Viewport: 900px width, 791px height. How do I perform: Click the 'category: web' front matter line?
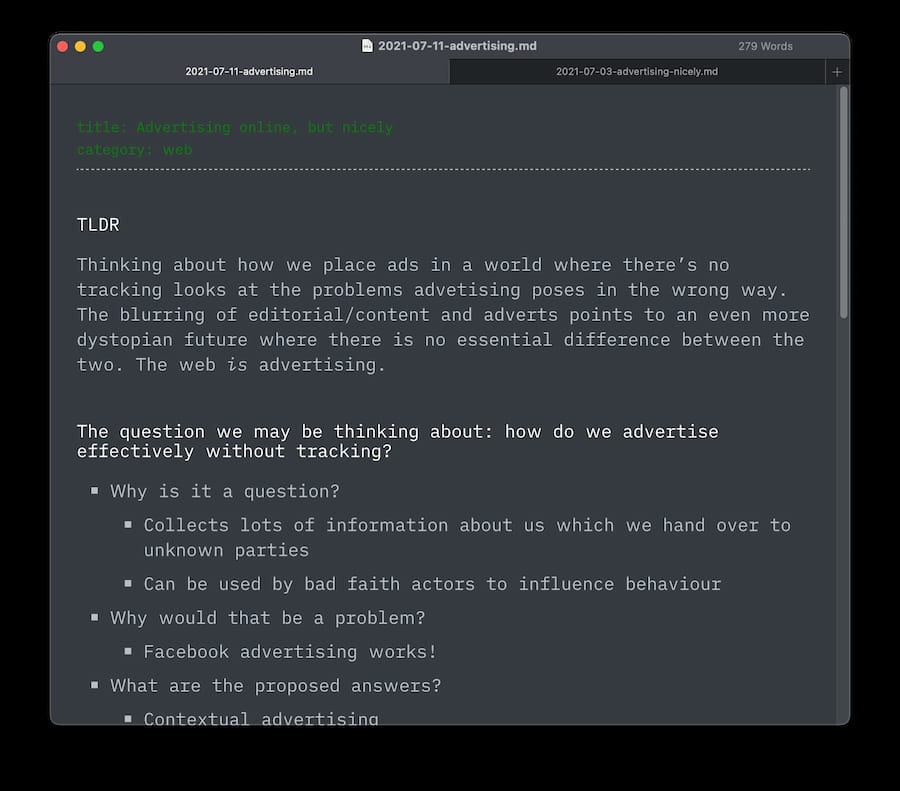(x=135, y=150)
